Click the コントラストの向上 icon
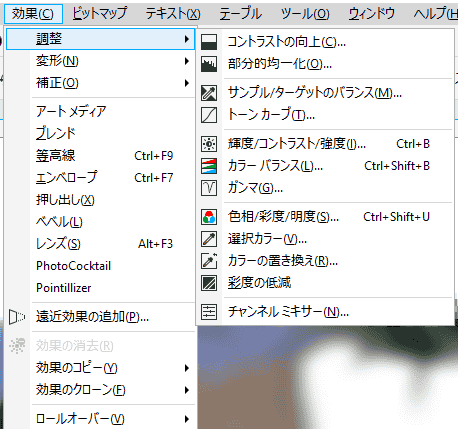458x429 pixels. tap(209, 42)
